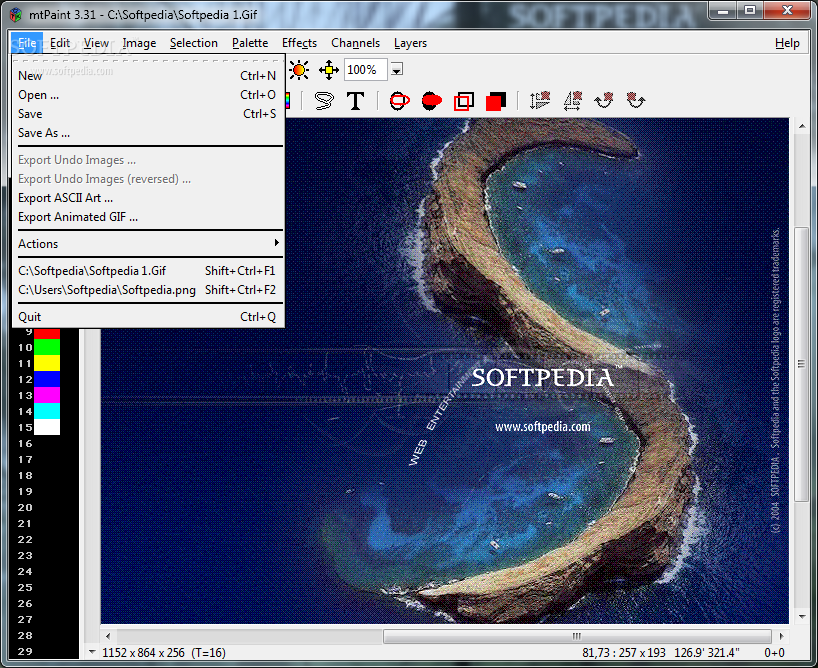Click the scroll down arrow

click(802, 617)
